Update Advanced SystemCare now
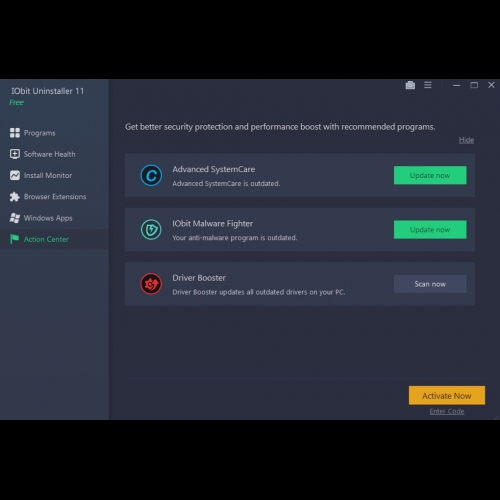 coord(430,175)
